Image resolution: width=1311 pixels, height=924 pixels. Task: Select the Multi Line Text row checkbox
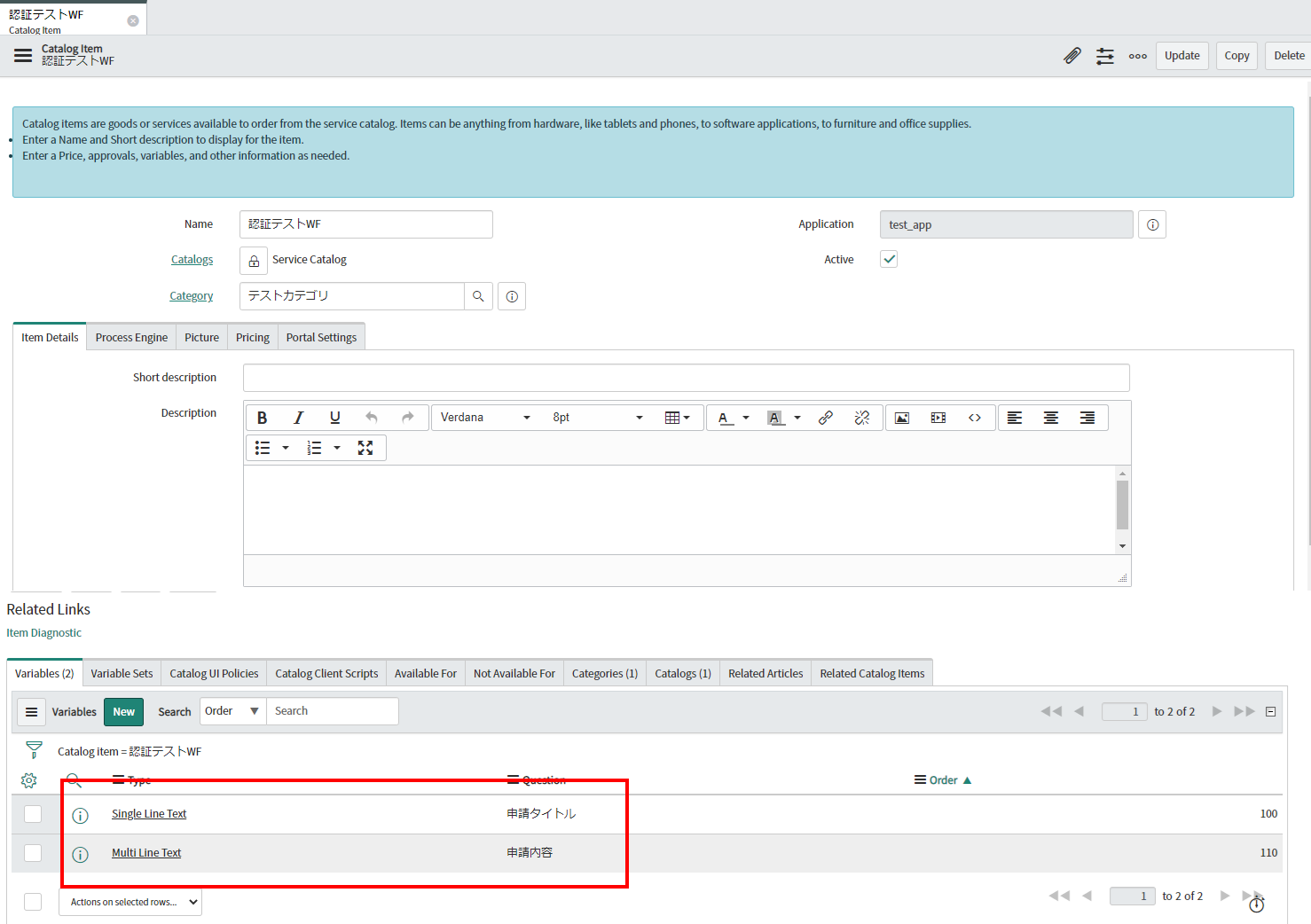(x=33, y=853)
